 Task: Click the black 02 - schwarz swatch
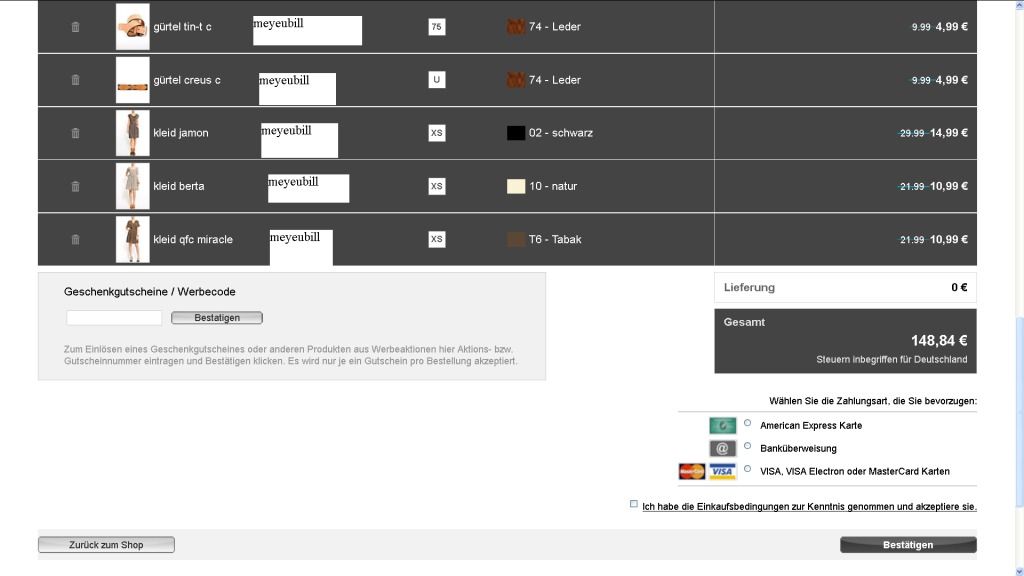point(516,133)
